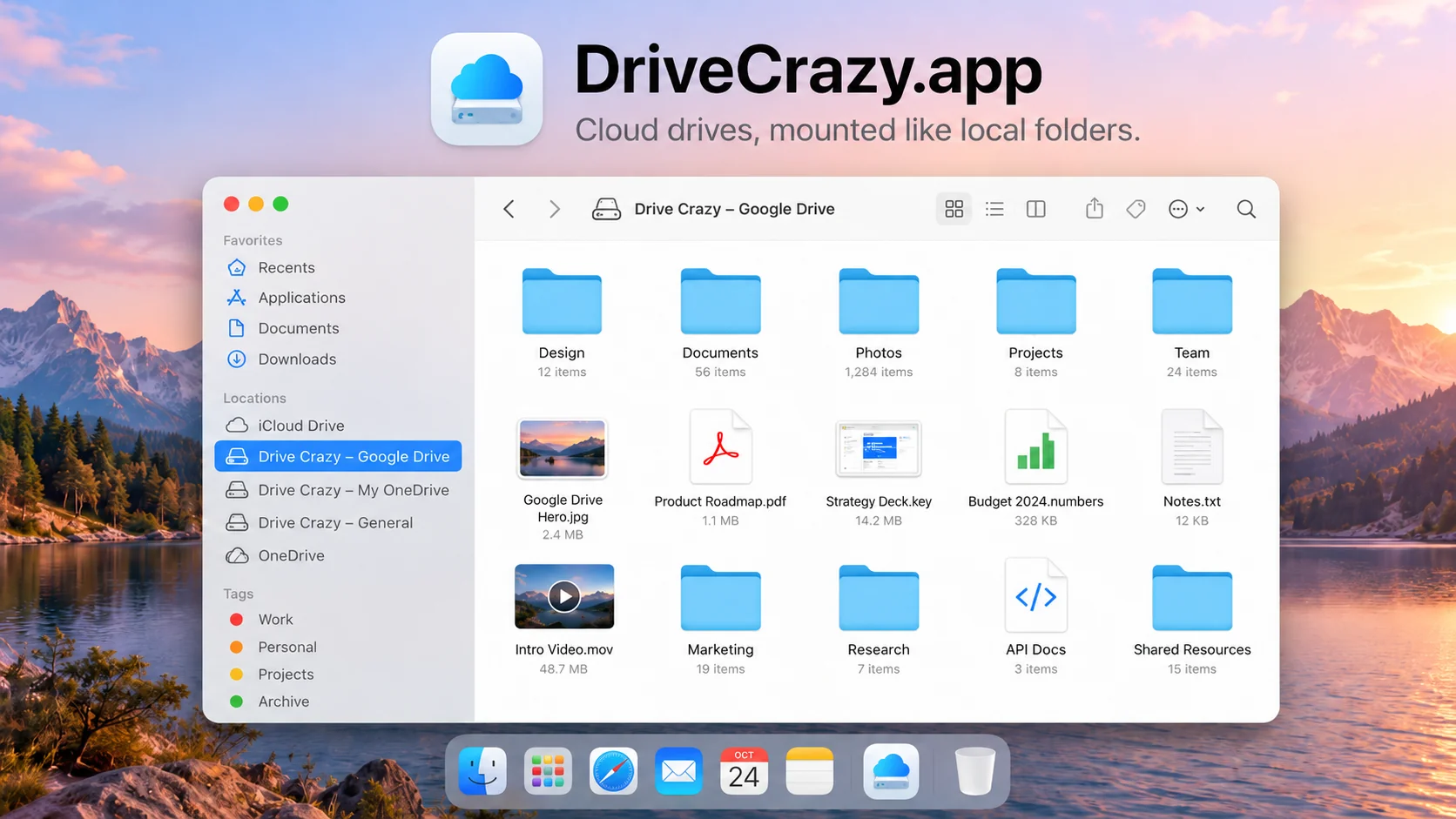Select the Projects folder with 8 items
The width and height of the screenshot is (1456, 819).
tap(1035, 301)
